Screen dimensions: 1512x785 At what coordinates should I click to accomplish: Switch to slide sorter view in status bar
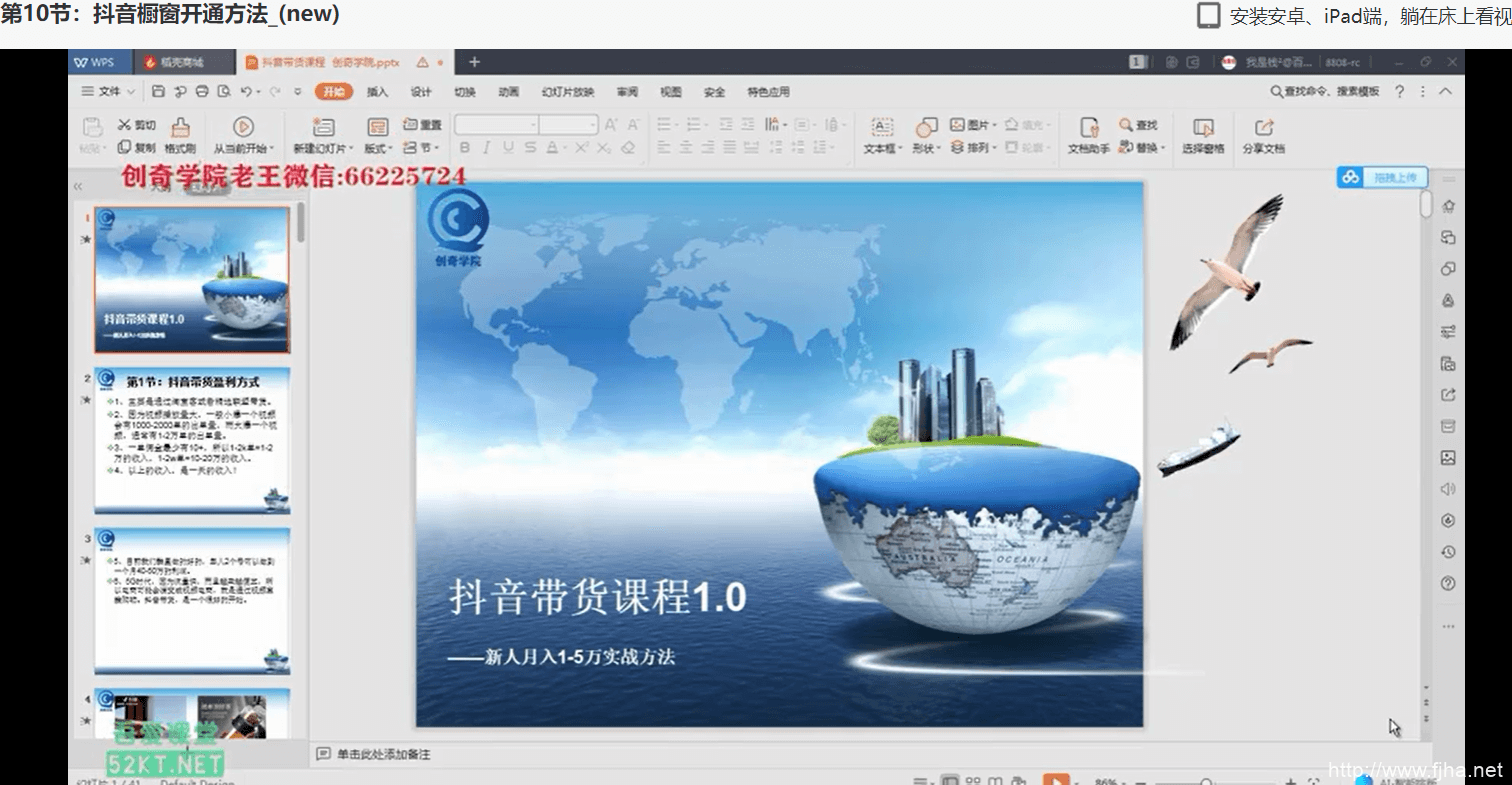click(x=972, y=780)
